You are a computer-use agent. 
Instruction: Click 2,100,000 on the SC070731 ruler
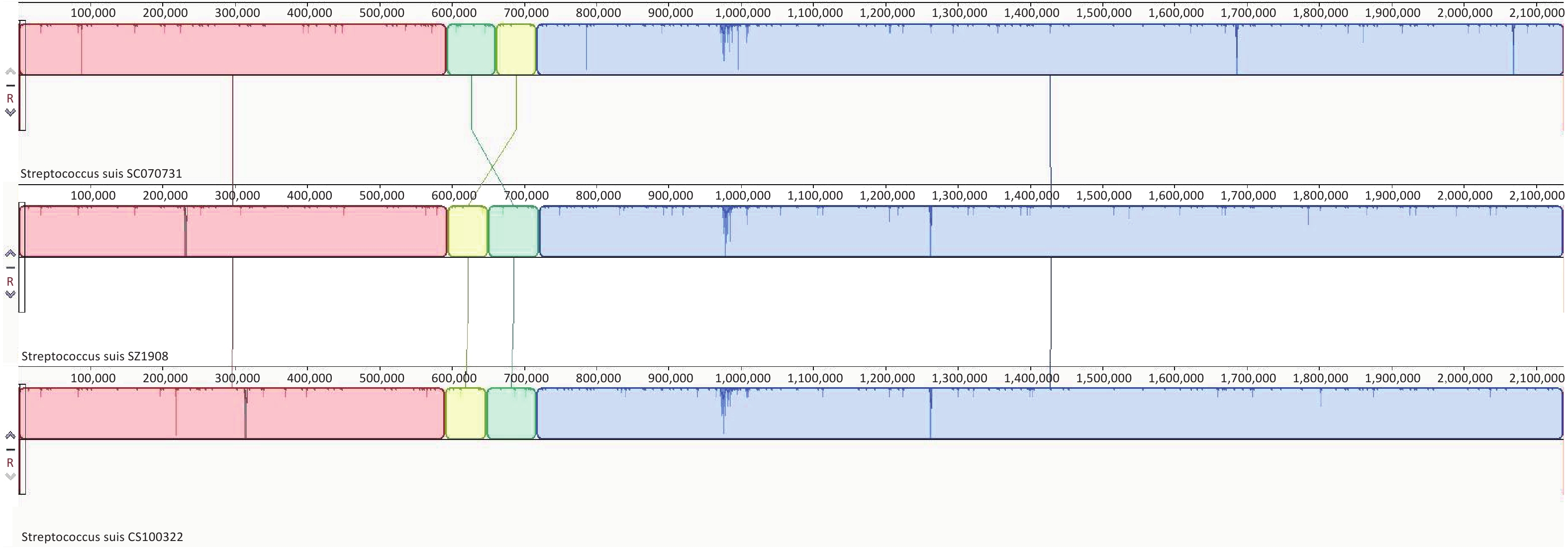(1537, 13)
